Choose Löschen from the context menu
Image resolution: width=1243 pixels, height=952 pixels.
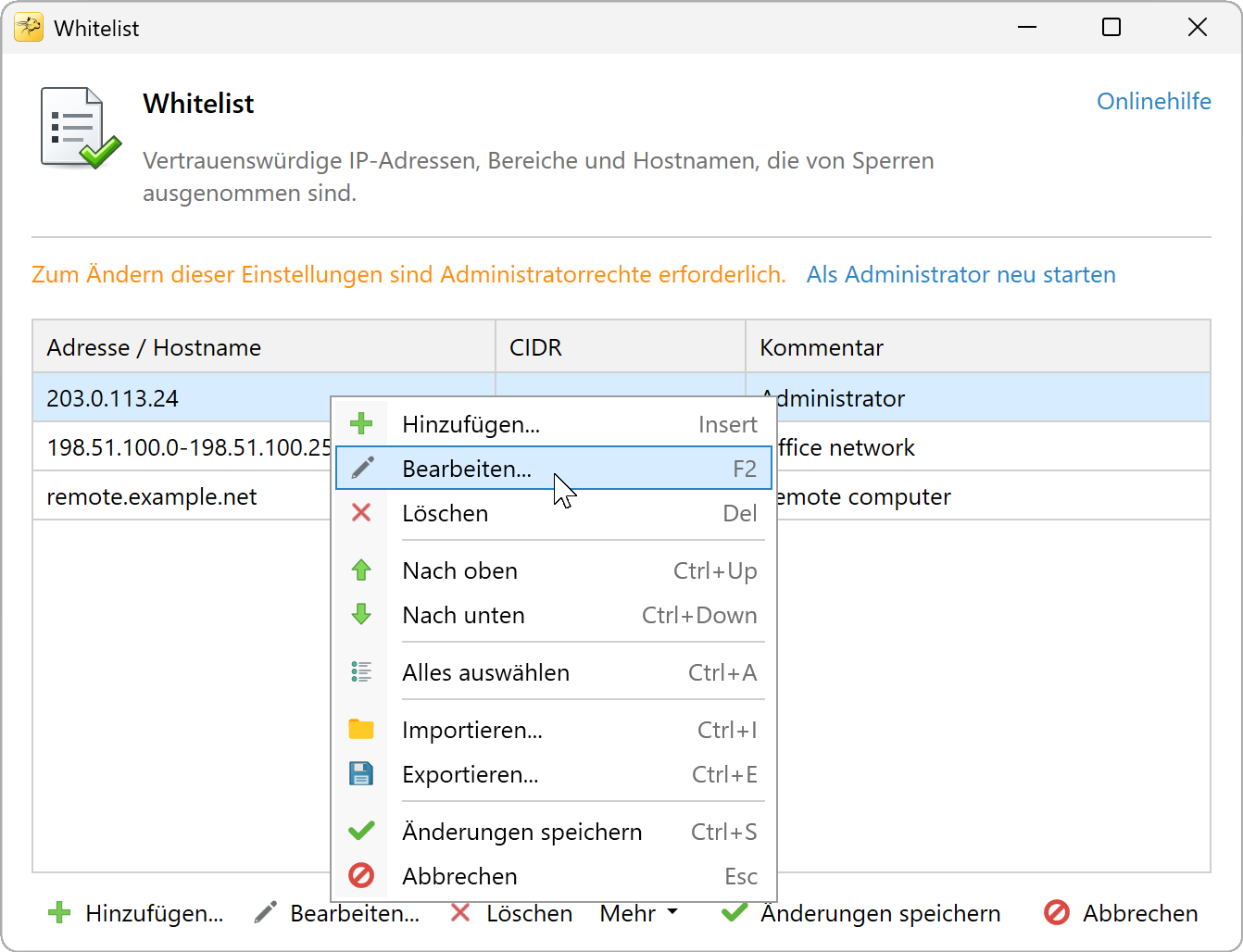pyautogui.click(x=554, y=513)
